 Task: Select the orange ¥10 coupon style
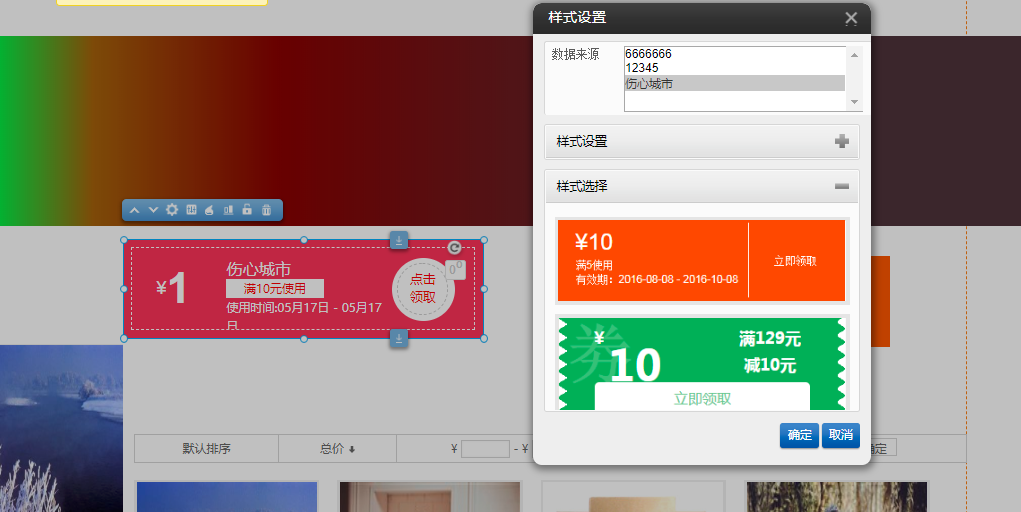[701, 260]
